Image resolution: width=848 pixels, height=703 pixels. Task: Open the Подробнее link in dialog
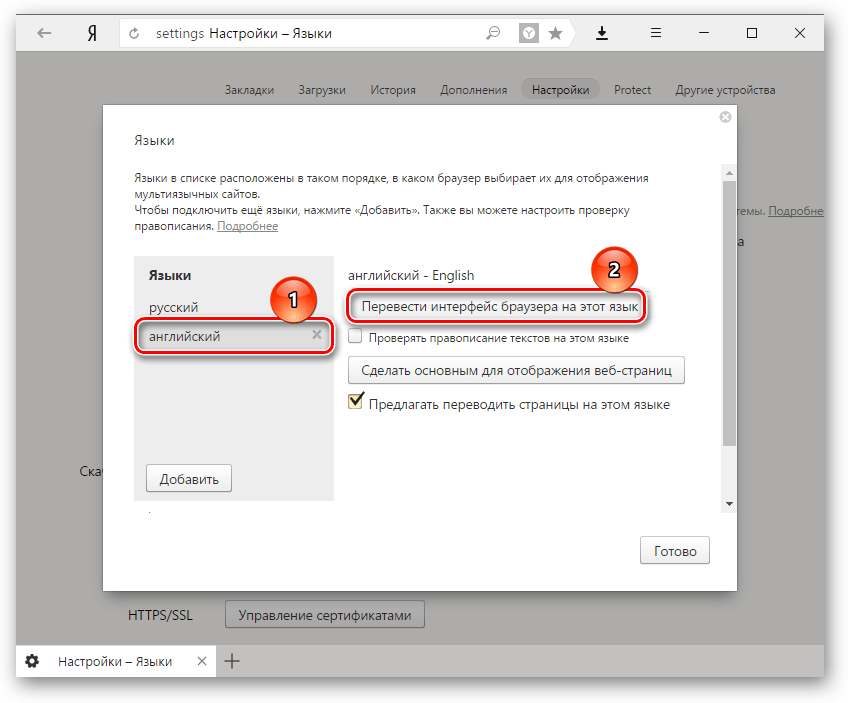point(248,226)
